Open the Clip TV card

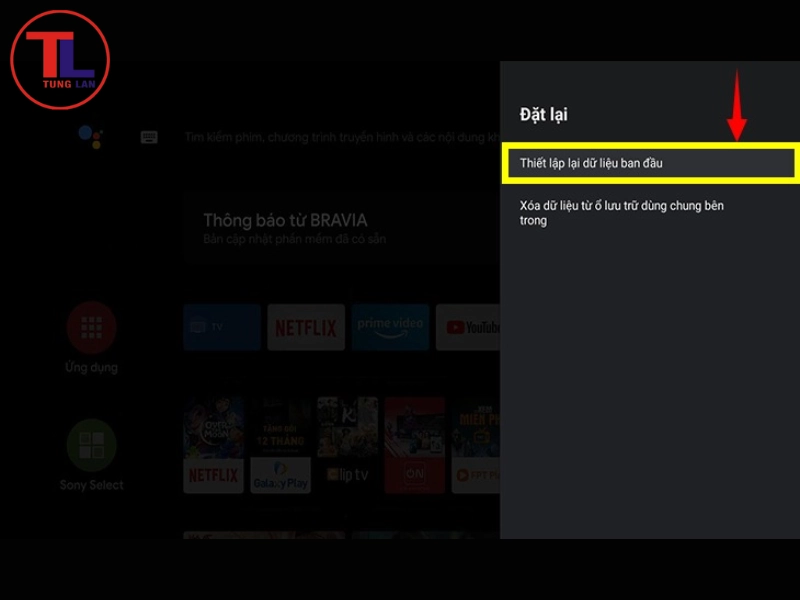tap(347, 445)
